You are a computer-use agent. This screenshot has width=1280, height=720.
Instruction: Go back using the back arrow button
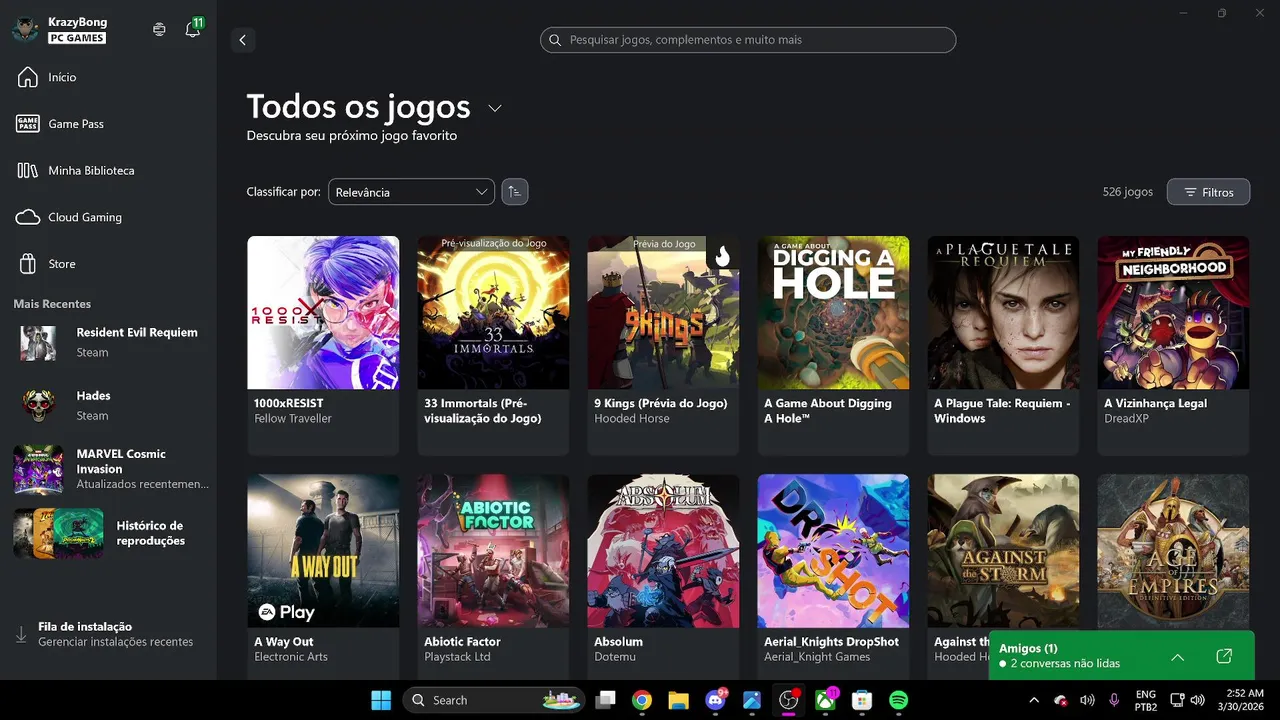click(x=242, y=40)
